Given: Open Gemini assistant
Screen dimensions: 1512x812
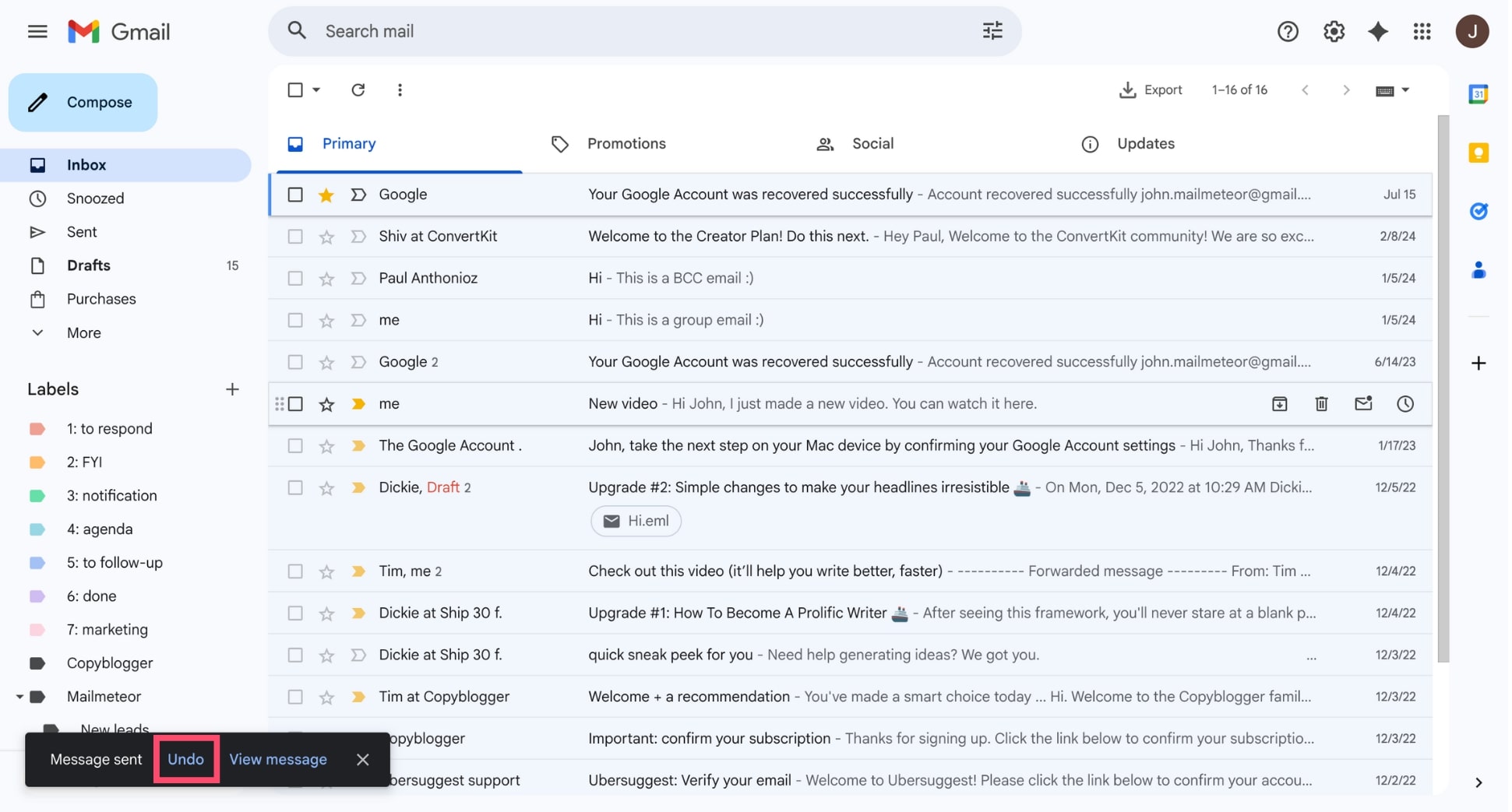Looking at the screenshot, I should 1377,31.
